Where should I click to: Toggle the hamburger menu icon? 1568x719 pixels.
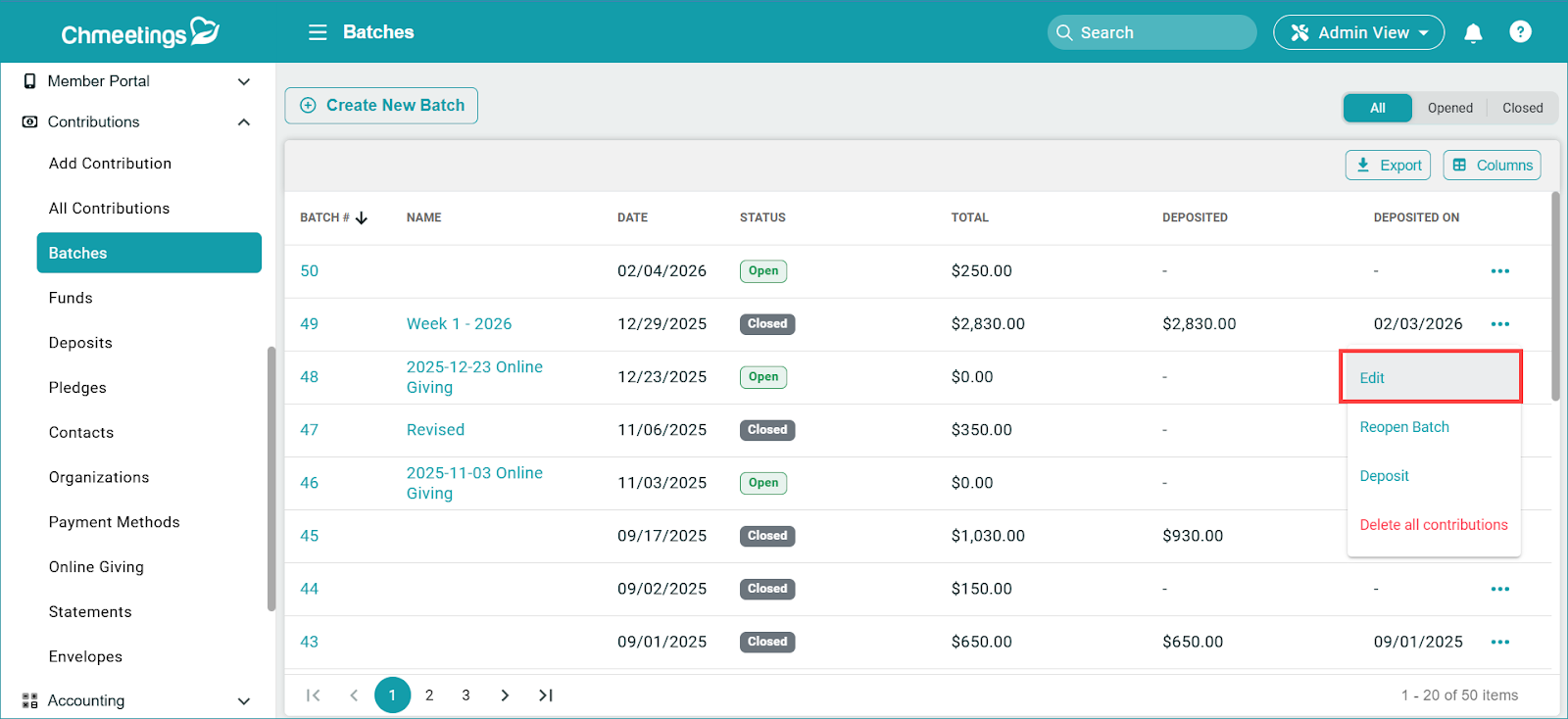pos(318,32)
